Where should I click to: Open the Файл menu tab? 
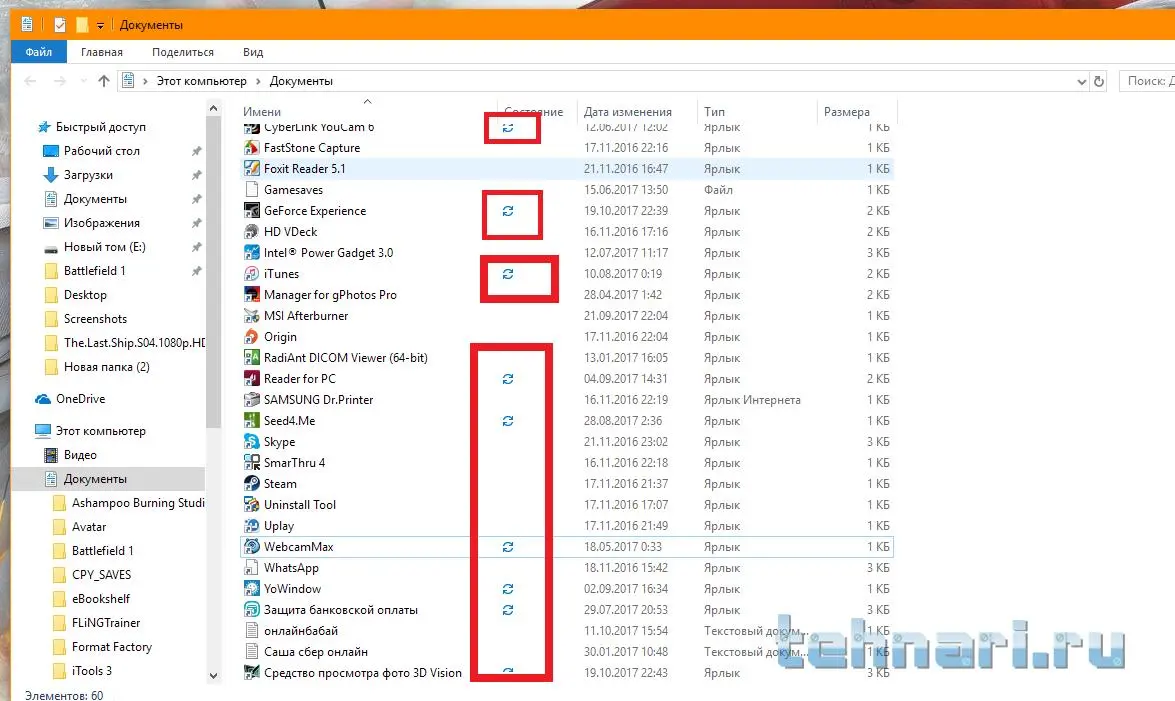pyautogui.click(x=39, y=52)
